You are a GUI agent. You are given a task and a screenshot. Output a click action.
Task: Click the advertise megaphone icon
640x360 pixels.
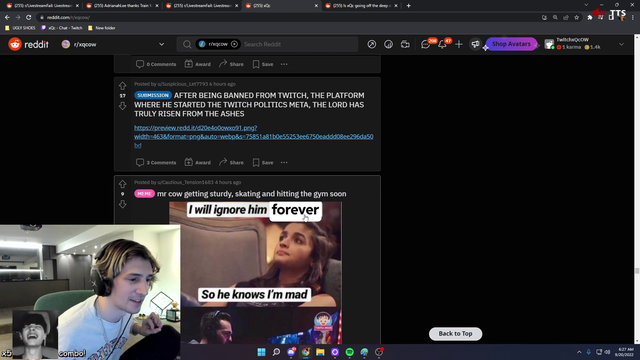pos(476,44)
